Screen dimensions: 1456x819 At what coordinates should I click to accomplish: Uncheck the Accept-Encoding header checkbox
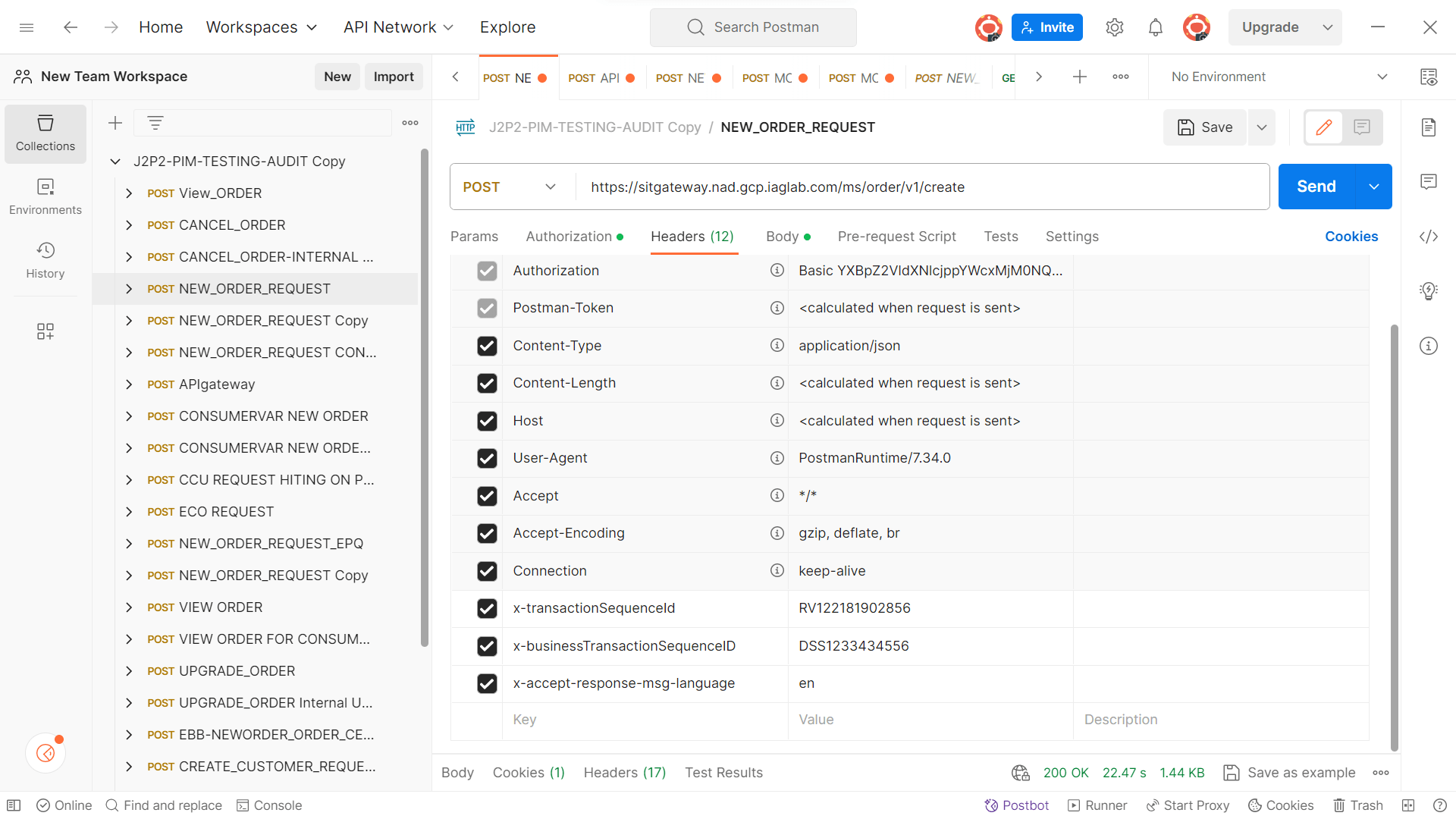click(x=487, y=533)
